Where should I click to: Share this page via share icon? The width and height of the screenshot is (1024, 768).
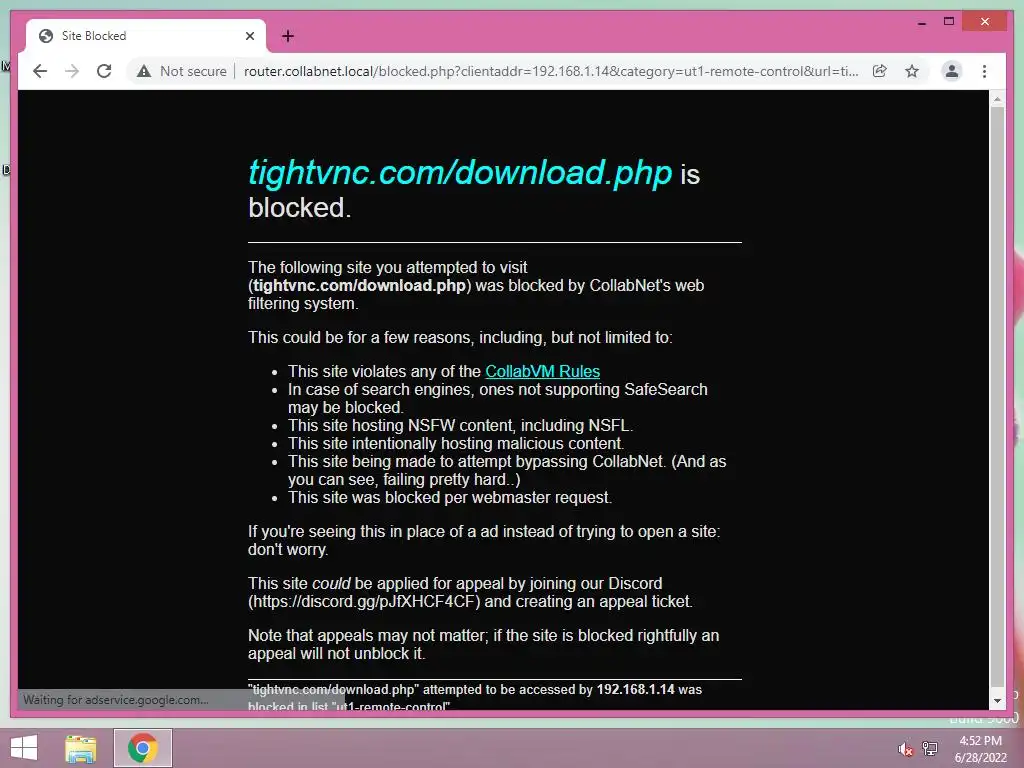pyautogui.click(x=880, y=71)
